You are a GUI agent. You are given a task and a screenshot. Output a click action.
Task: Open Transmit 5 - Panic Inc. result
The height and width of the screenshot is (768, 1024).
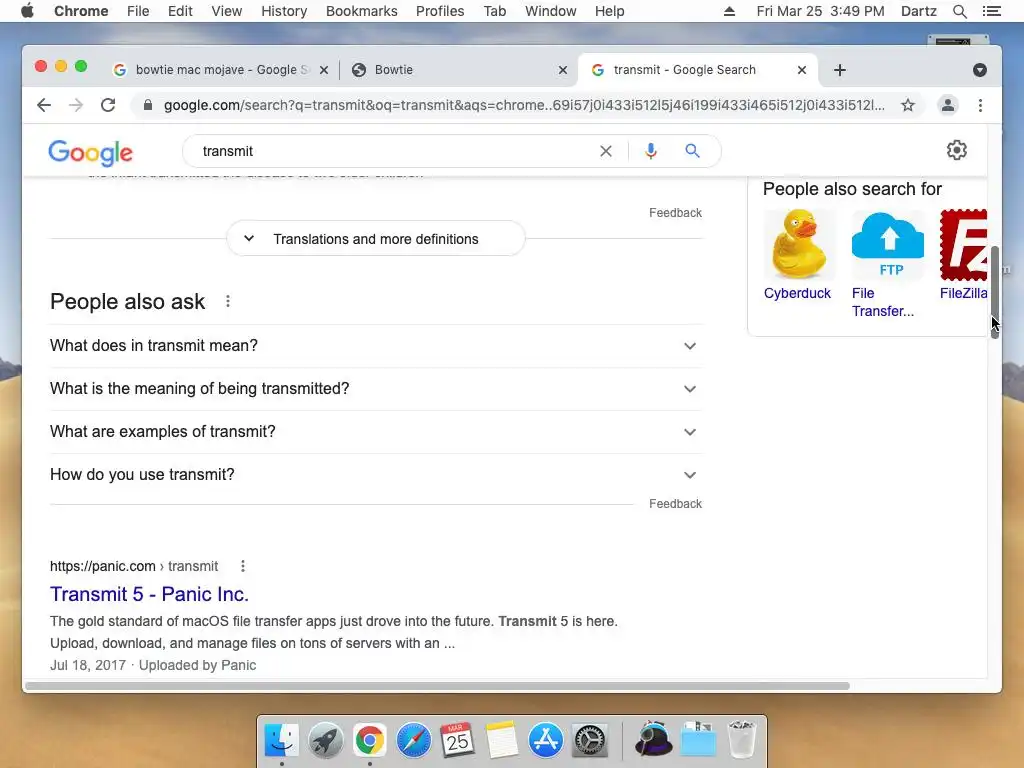pos(150,594)
